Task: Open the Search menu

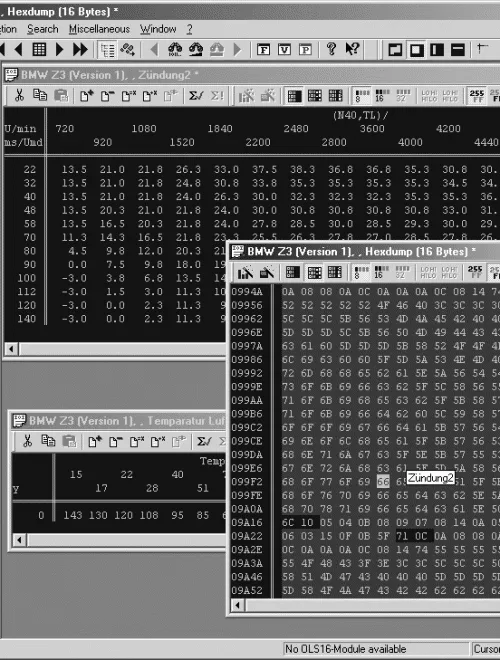Action: (x=43, y=29)
